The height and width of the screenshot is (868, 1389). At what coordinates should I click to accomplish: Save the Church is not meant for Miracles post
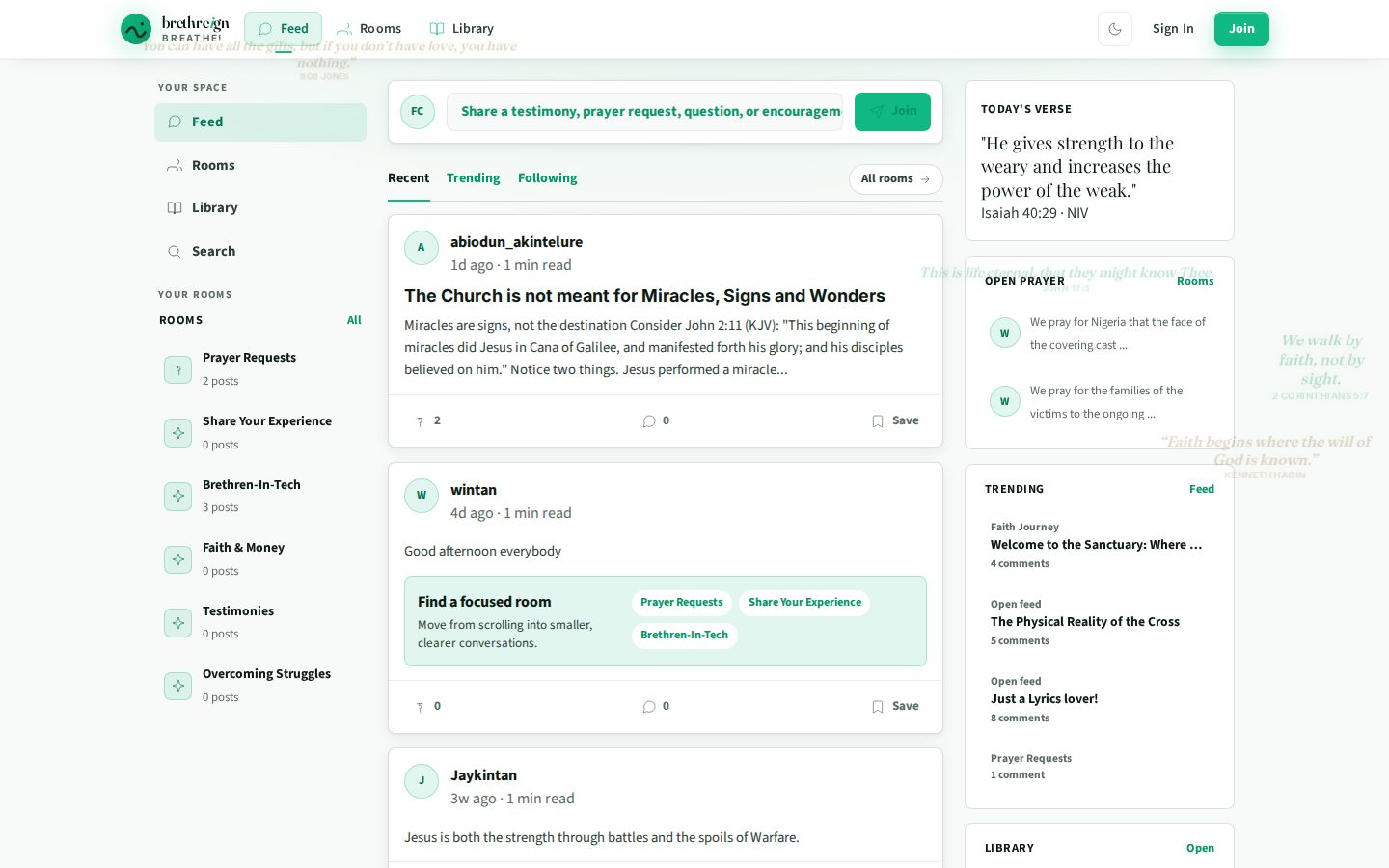pos(895,420)
